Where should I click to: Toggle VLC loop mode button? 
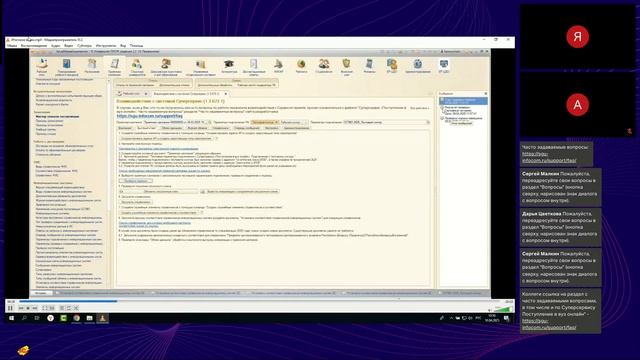pos(69,308)
